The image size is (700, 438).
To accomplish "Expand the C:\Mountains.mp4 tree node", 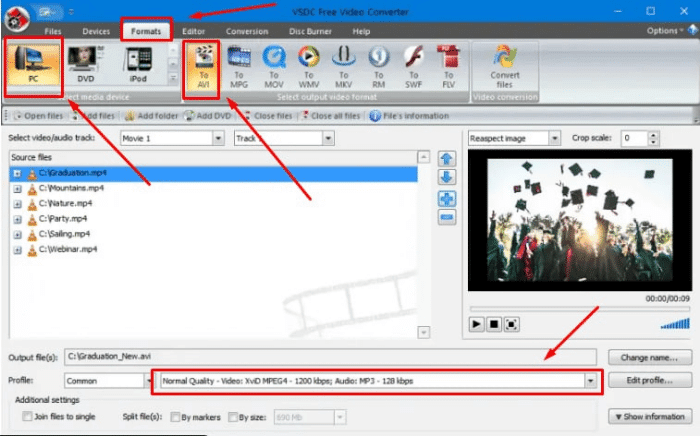I will (x=17, y=189).
